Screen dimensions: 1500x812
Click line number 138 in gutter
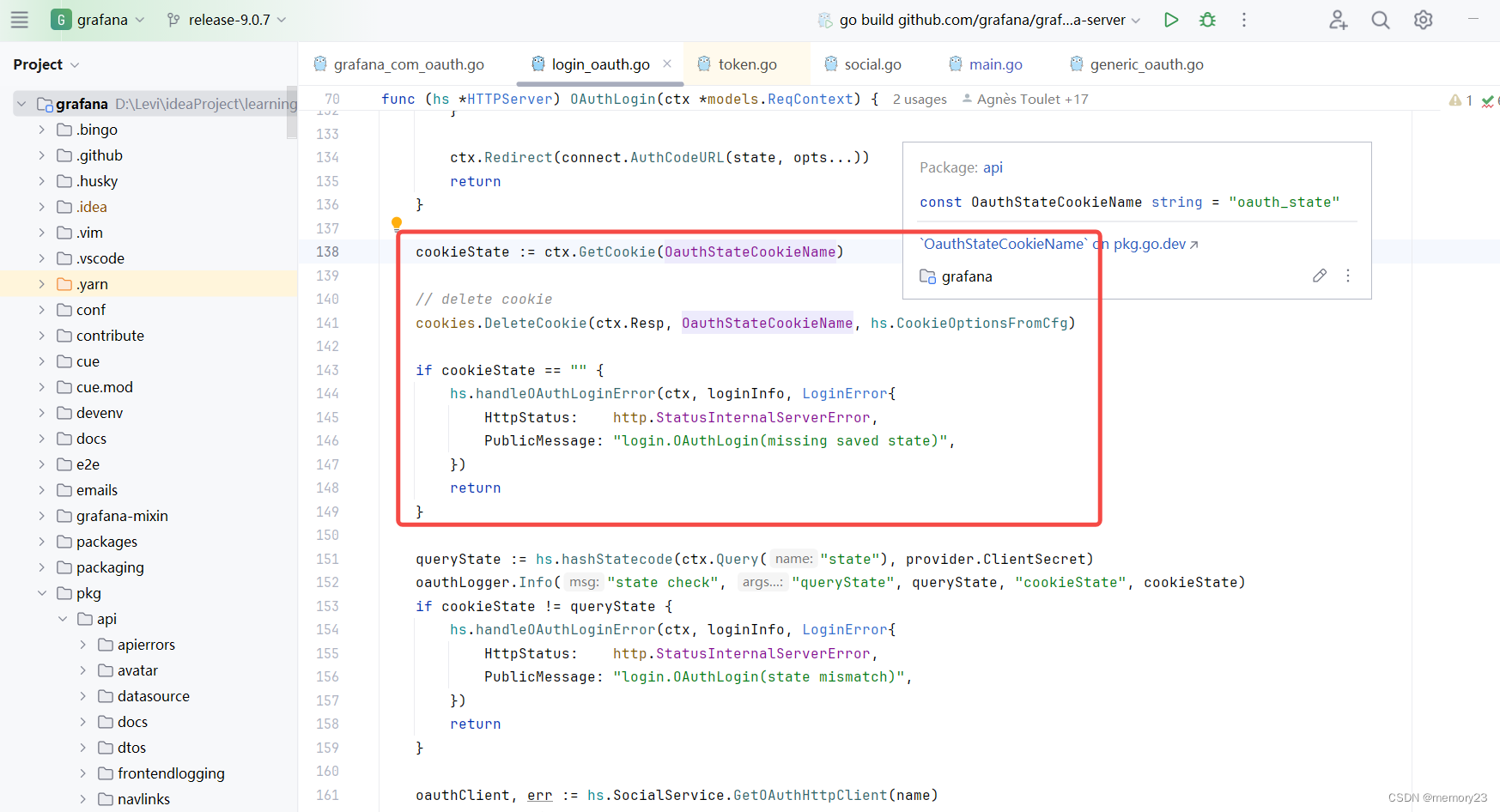click(327, 251)
